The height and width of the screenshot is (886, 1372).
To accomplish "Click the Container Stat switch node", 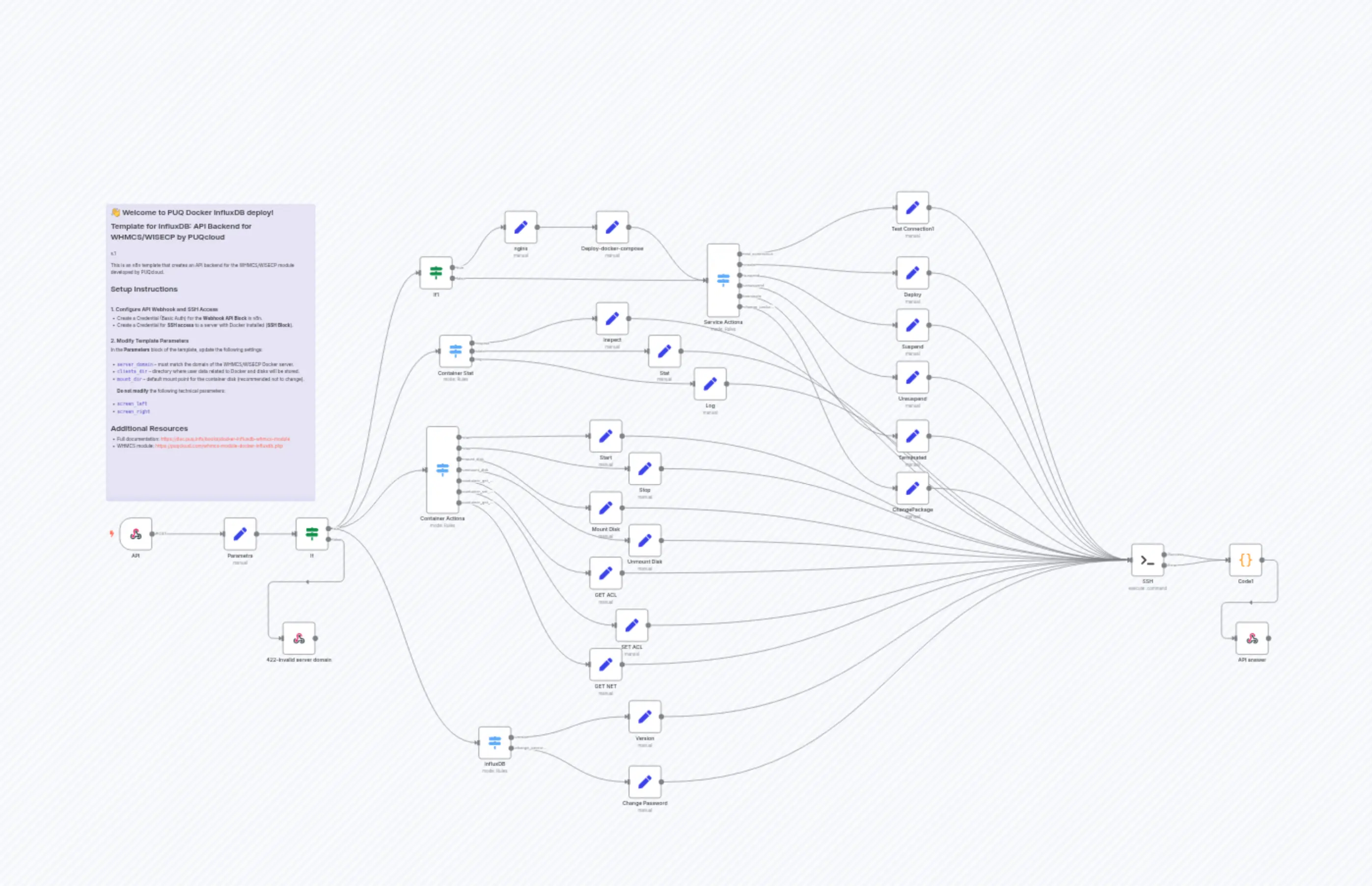I will [x=455, y=351].
